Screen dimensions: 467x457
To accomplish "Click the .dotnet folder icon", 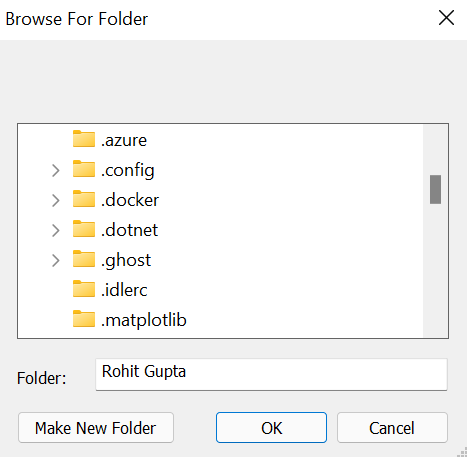I will [84, 229].
